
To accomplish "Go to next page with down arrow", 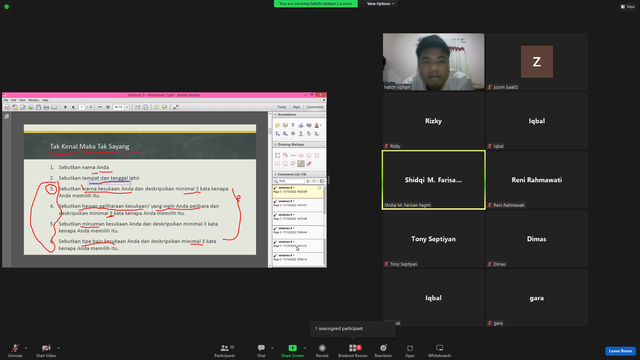I will coord(73,107).
